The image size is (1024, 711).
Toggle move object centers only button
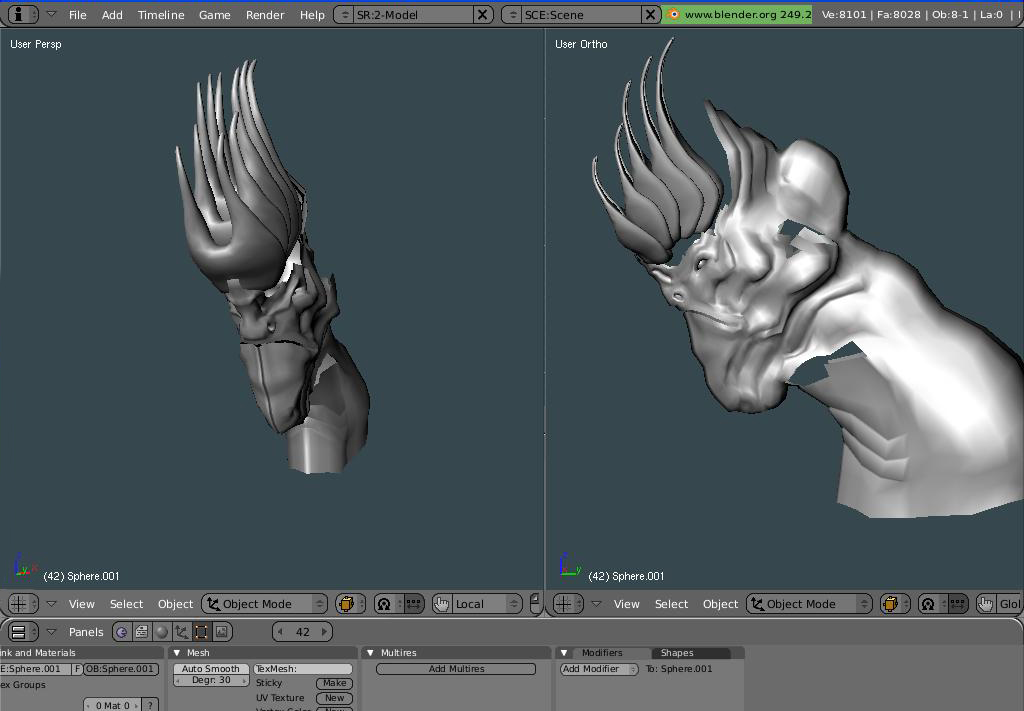[x=413, y=604]
